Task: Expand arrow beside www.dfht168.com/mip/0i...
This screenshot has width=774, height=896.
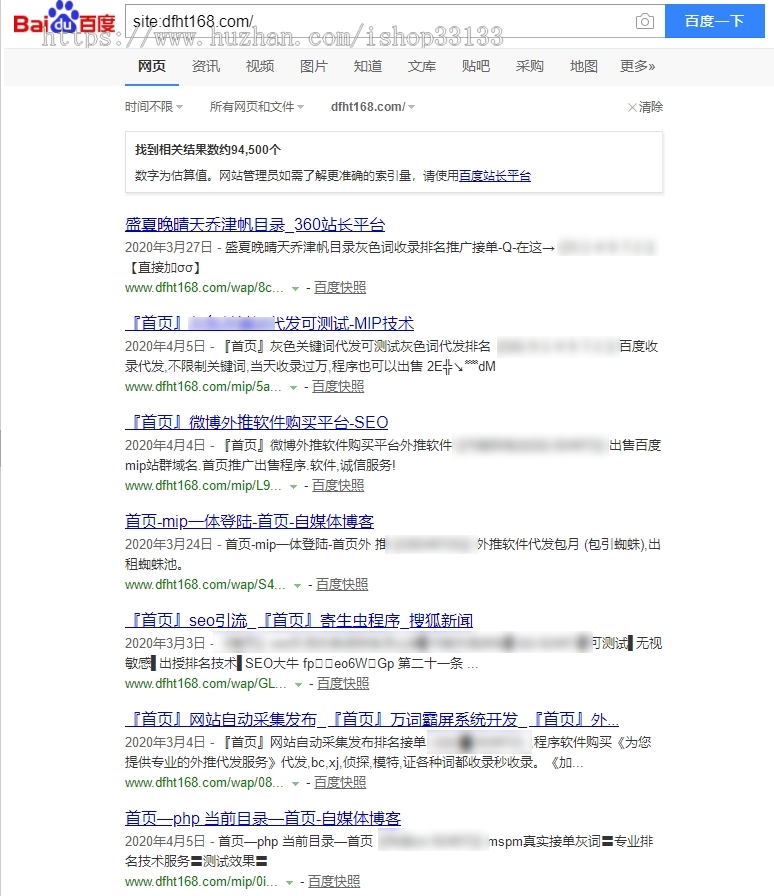Action: pos(290,882)
